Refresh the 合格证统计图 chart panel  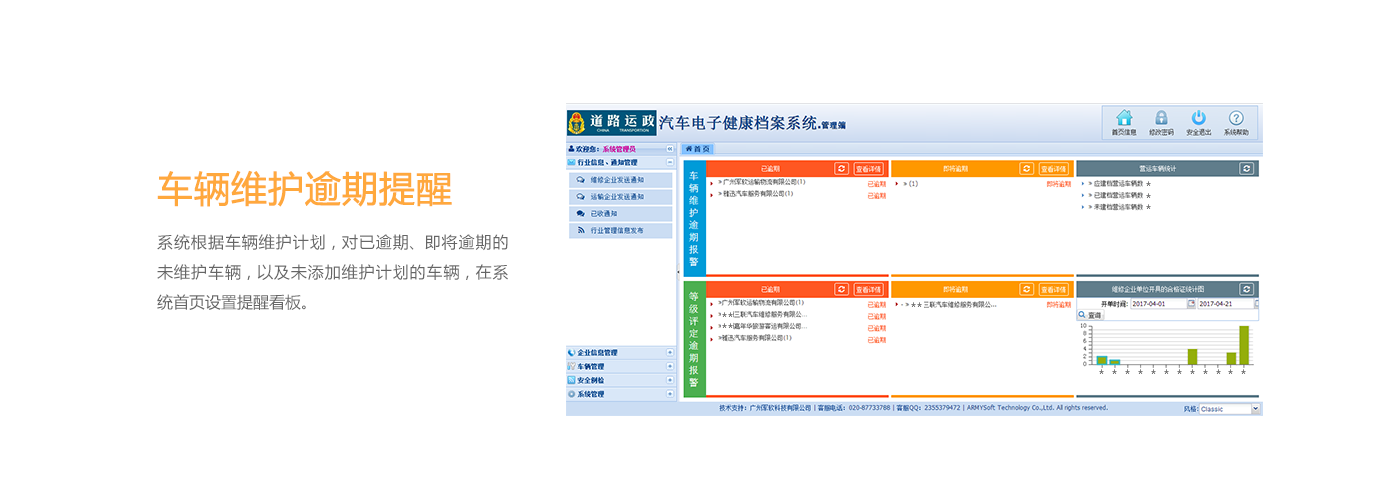point(1246,289)
